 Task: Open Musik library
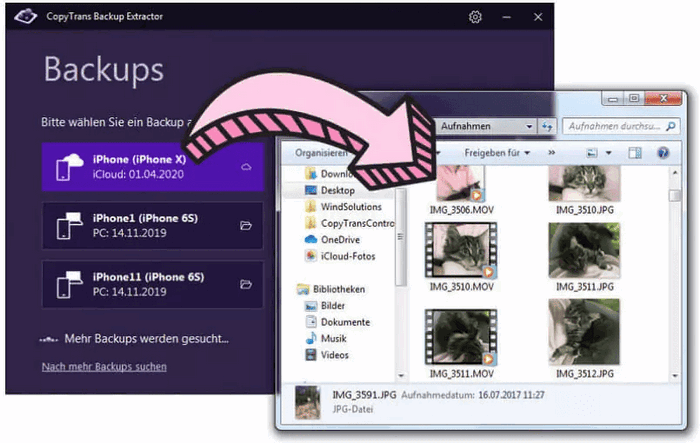pos(325,339)
